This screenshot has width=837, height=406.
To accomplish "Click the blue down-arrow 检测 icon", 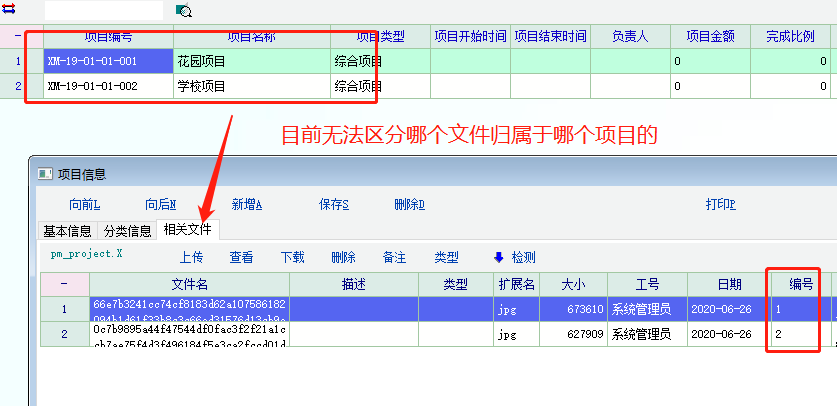I will [498, 257].
